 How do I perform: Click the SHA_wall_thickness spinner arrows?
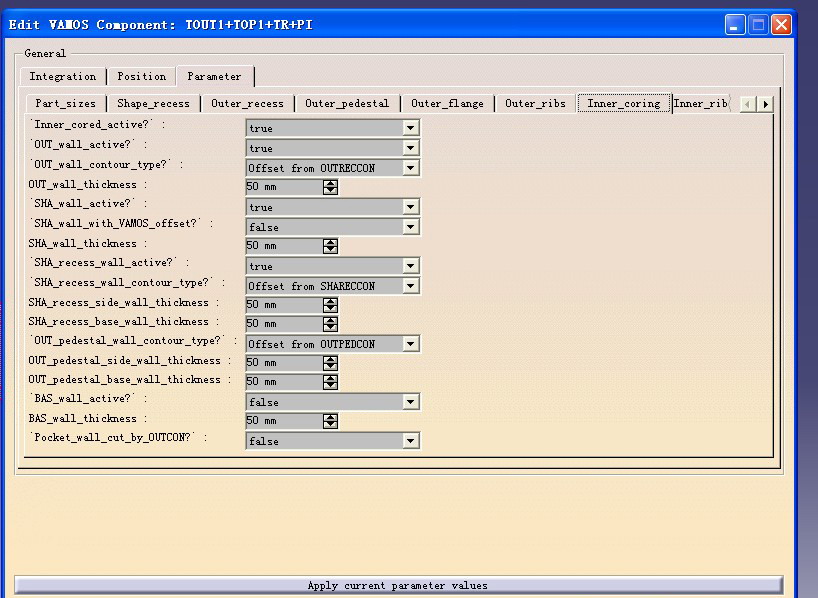330,246
